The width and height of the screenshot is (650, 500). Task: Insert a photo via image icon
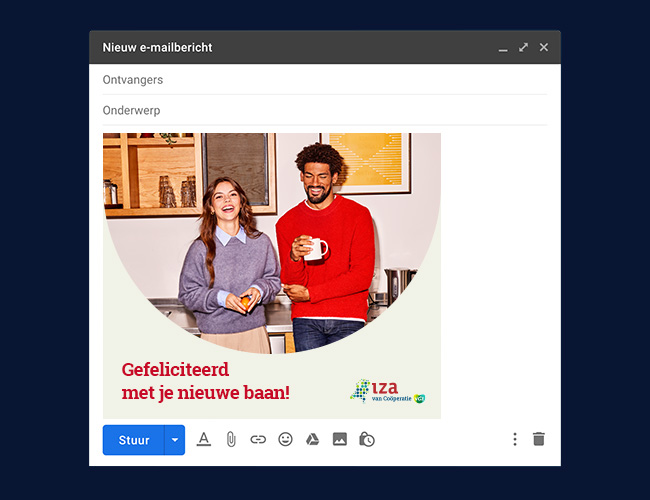pos(339,439)
